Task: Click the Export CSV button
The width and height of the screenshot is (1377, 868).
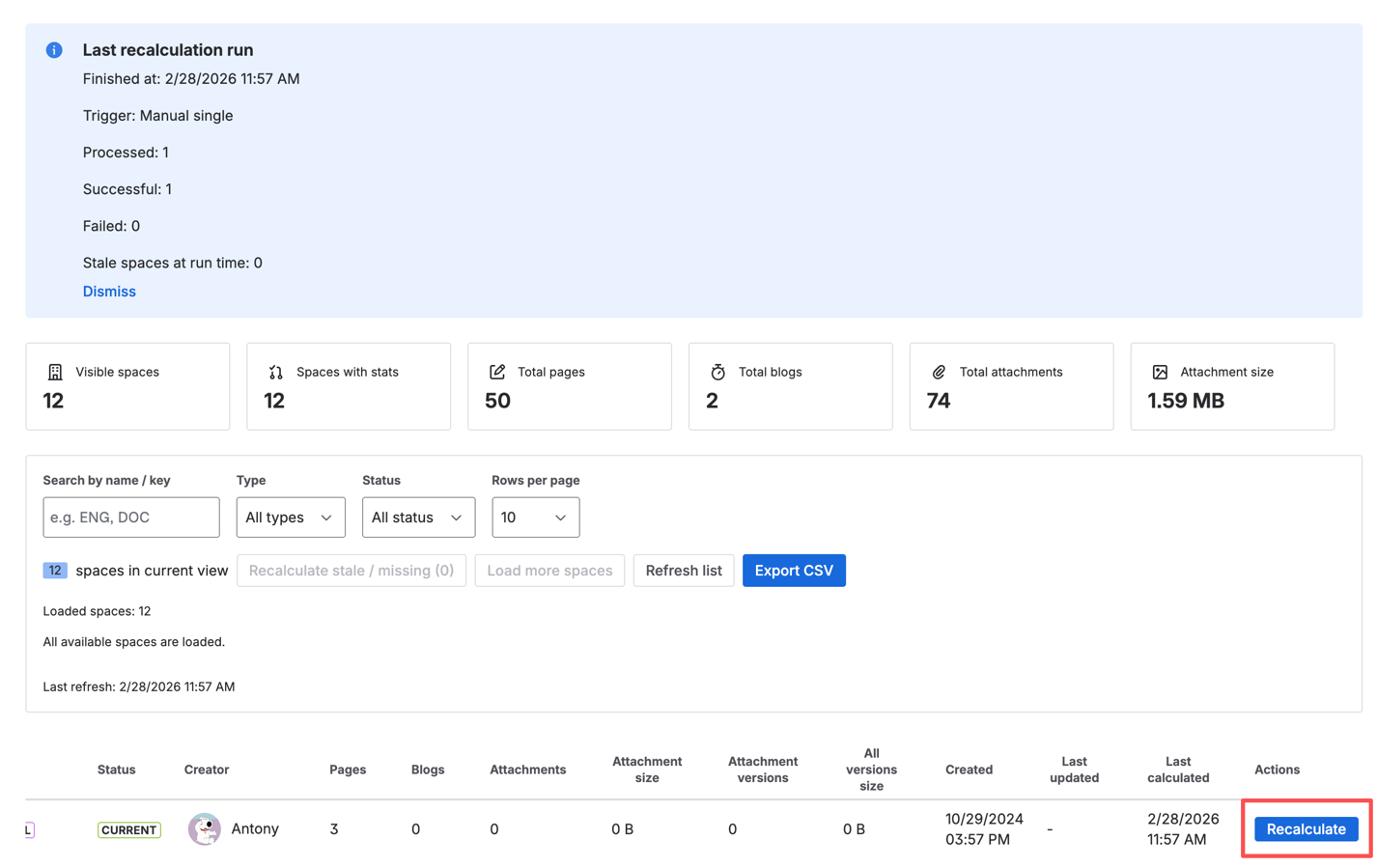Action: tap(795, 570)
